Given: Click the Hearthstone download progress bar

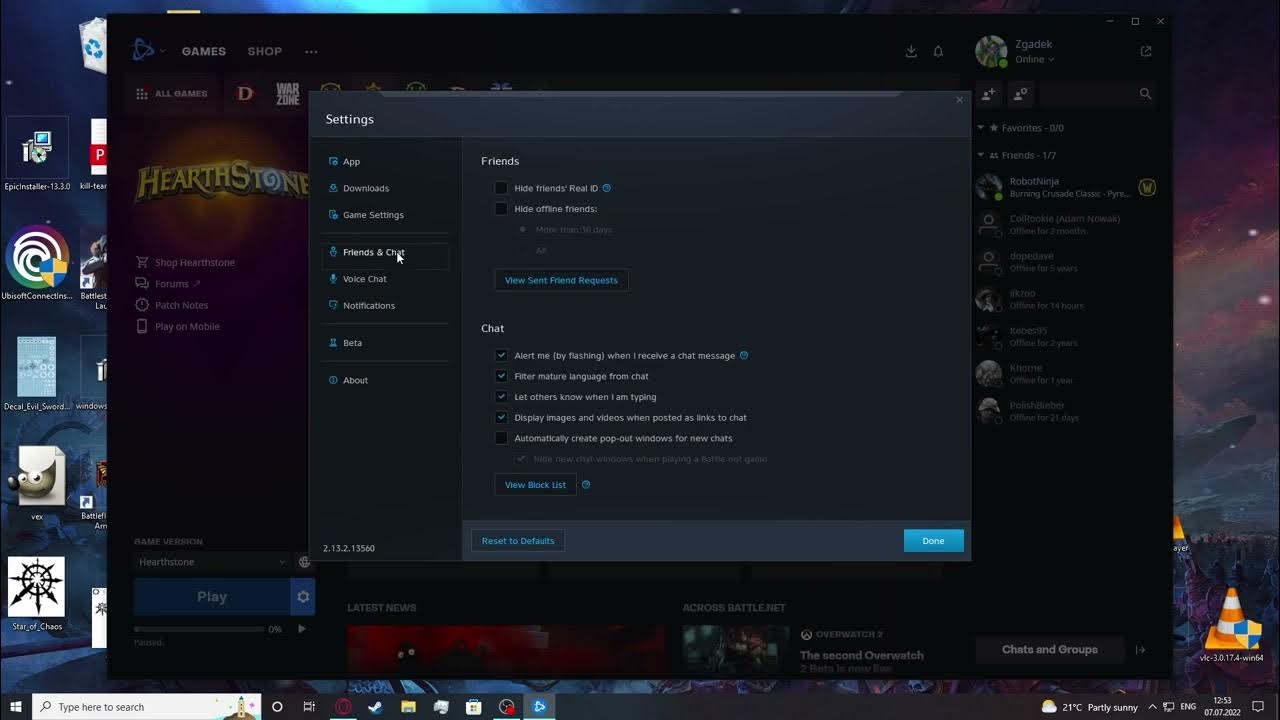Looking at the screenshot, I should 199,629.
